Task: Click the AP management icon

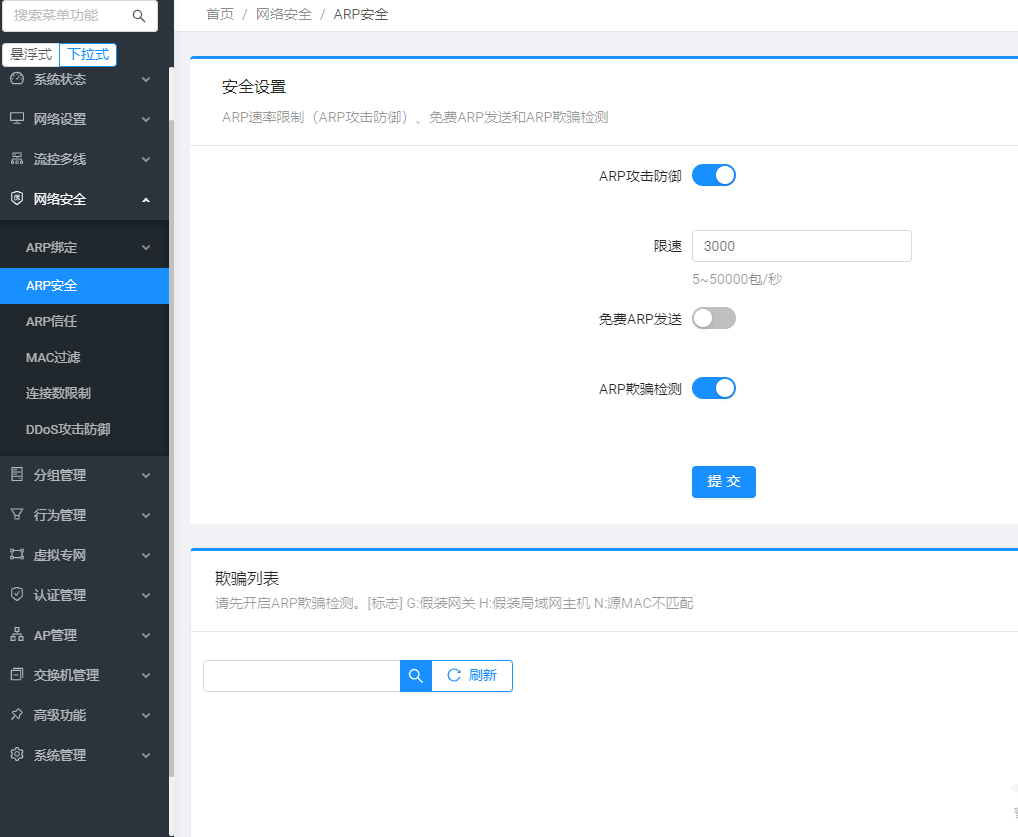Action: pyautogui.click(x=17, y=634)
